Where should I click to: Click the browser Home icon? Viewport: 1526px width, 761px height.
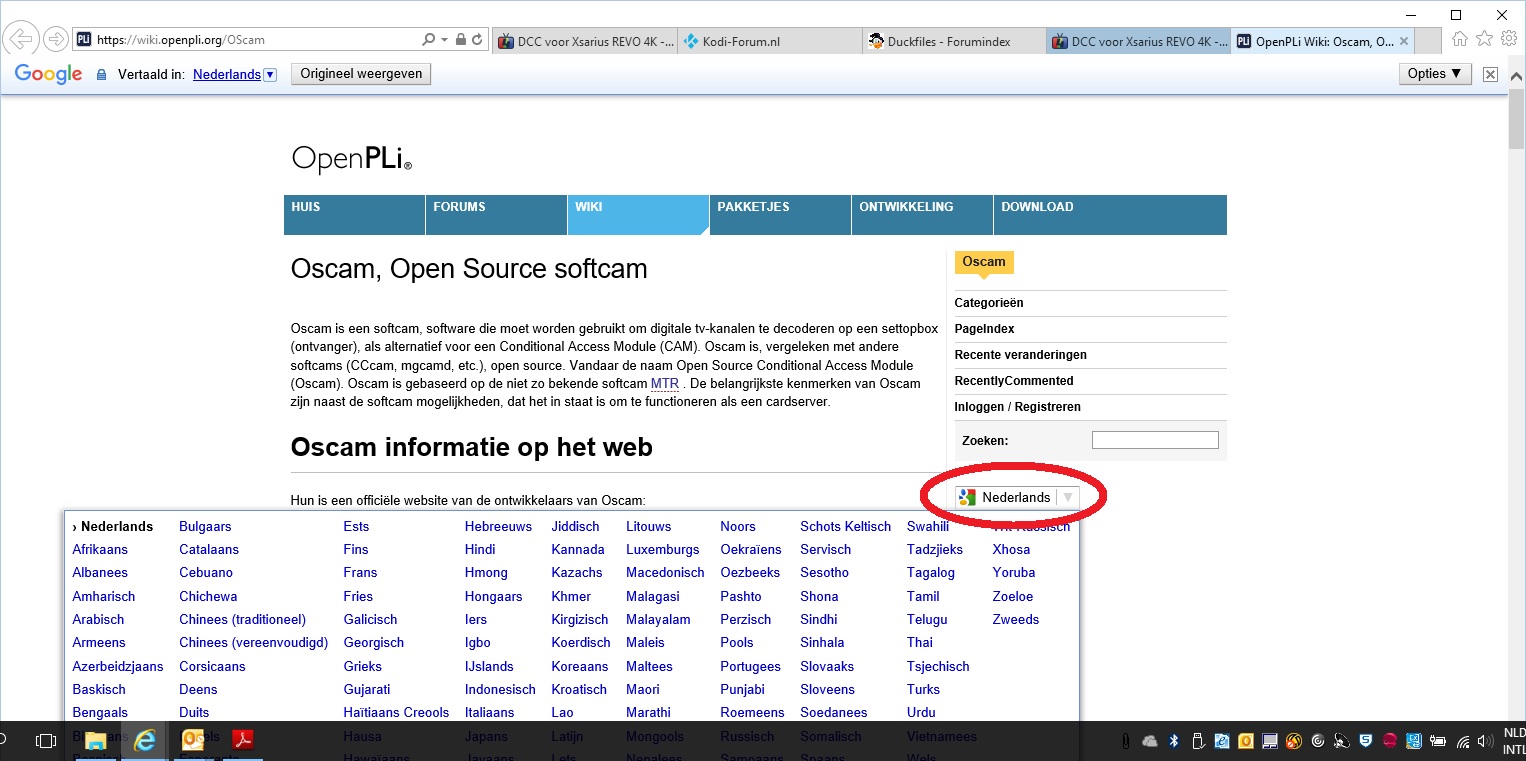point(1460,39)
